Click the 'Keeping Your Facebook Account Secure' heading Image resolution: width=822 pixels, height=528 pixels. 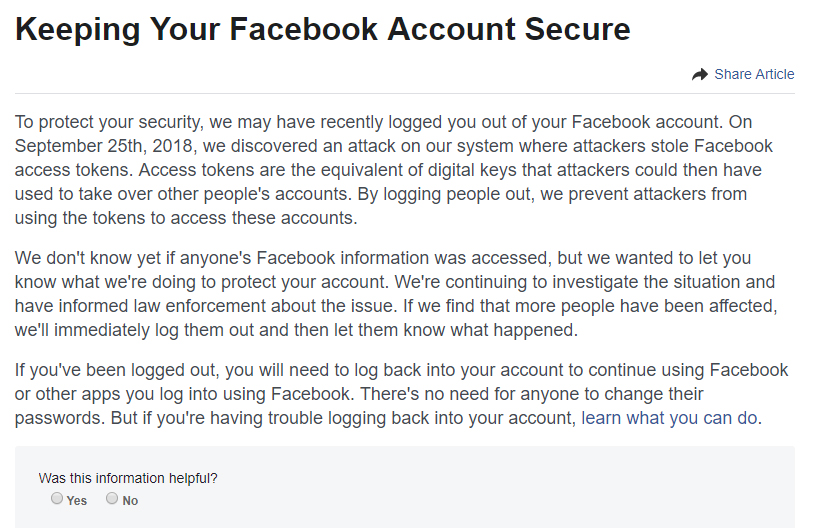pos(322,29)
